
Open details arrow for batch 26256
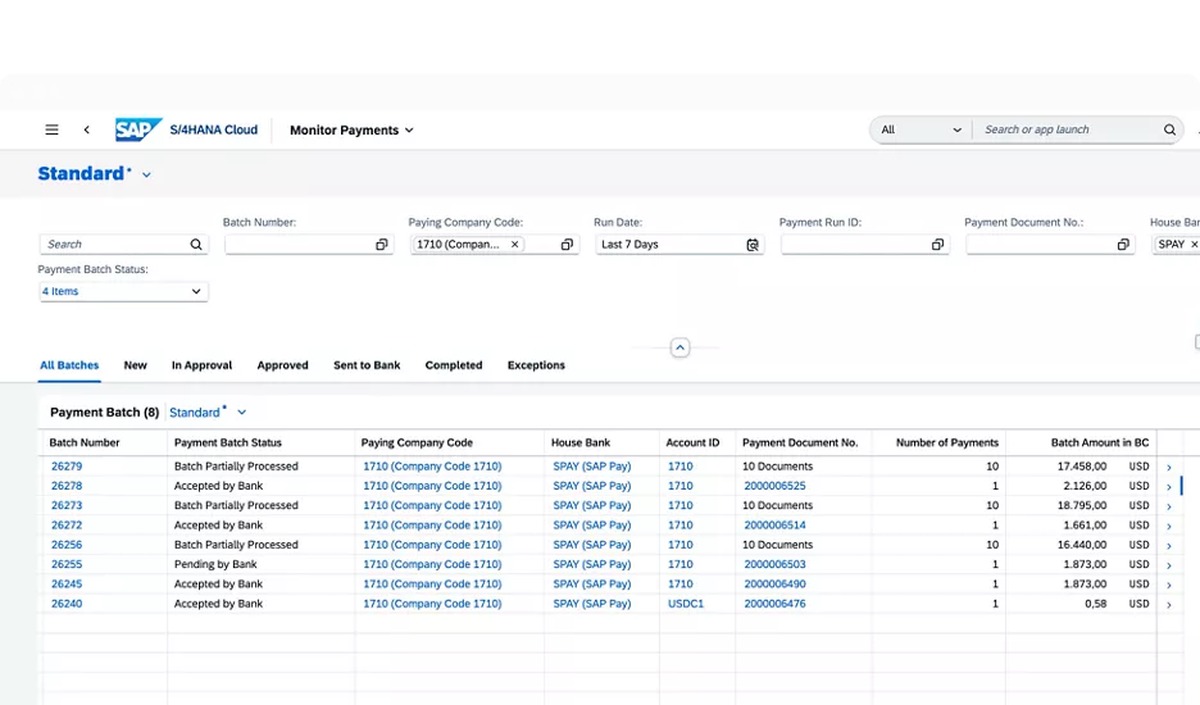(1169, 546)
